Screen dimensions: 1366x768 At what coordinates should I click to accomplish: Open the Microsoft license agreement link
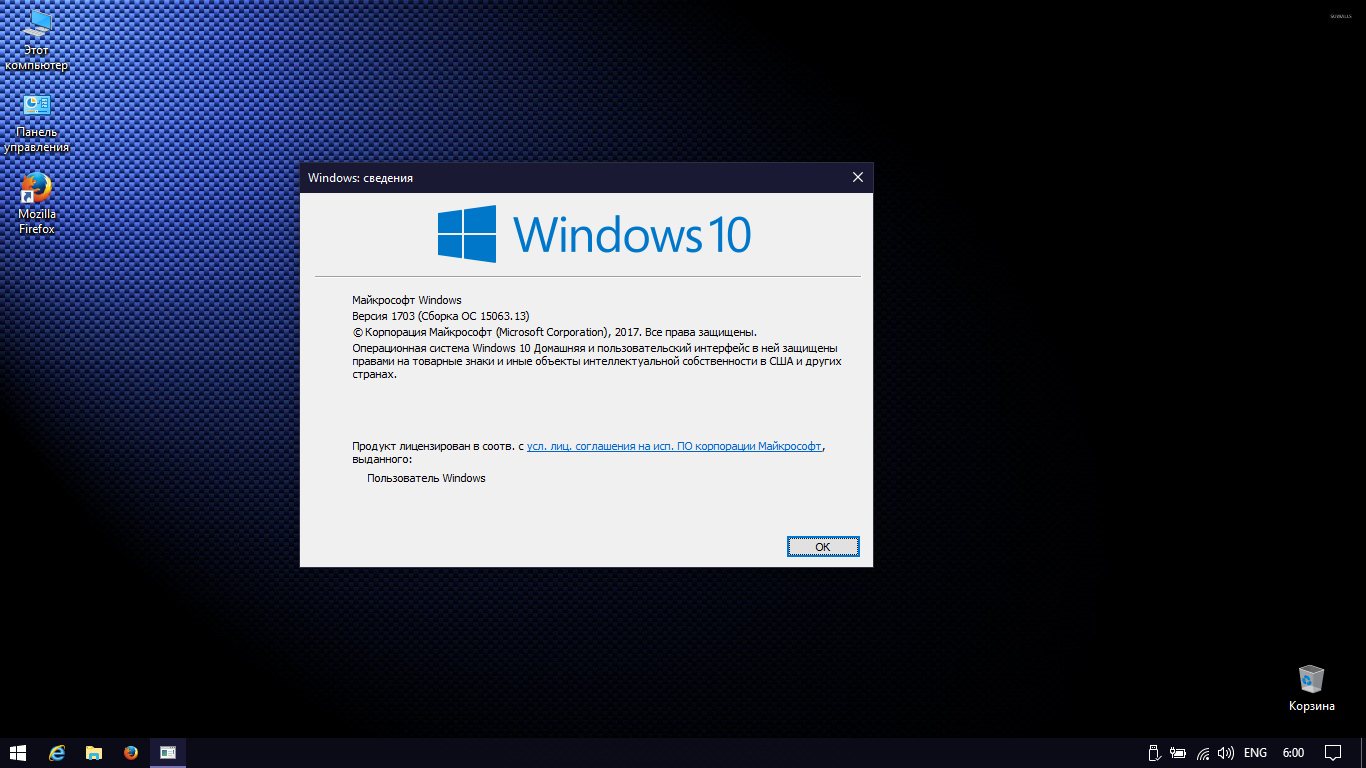675,446
